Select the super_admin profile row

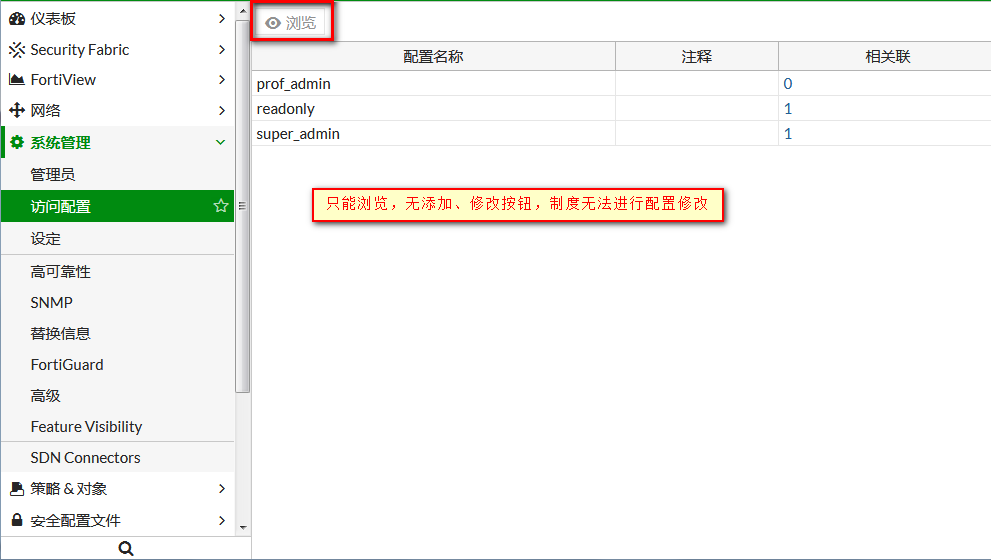298,134
